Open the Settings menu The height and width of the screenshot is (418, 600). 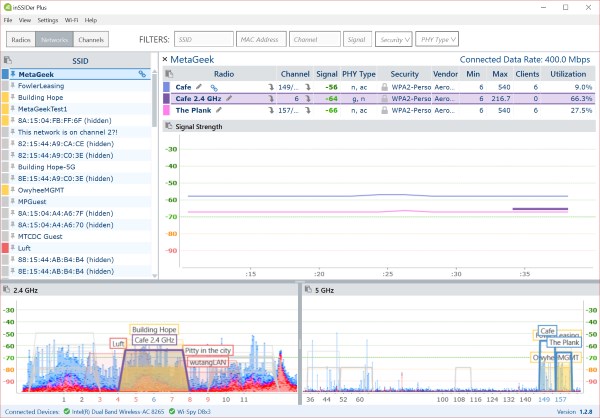tap(47, 19)
